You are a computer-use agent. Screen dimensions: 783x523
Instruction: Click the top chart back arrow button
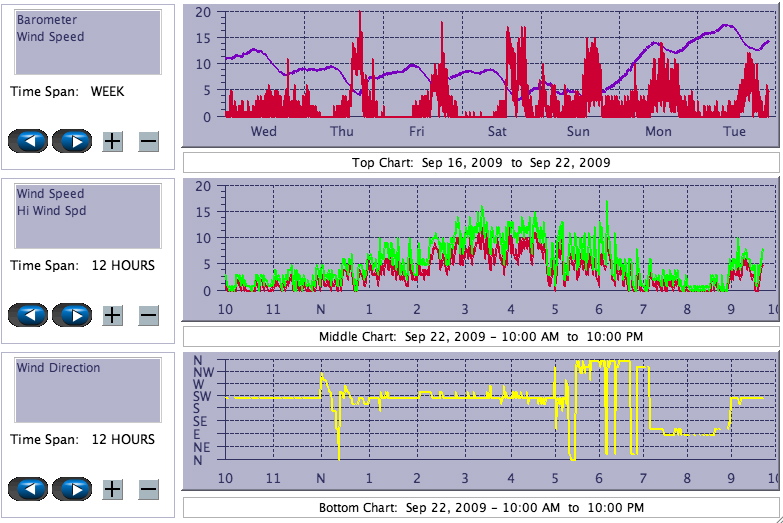coord(28,141)
